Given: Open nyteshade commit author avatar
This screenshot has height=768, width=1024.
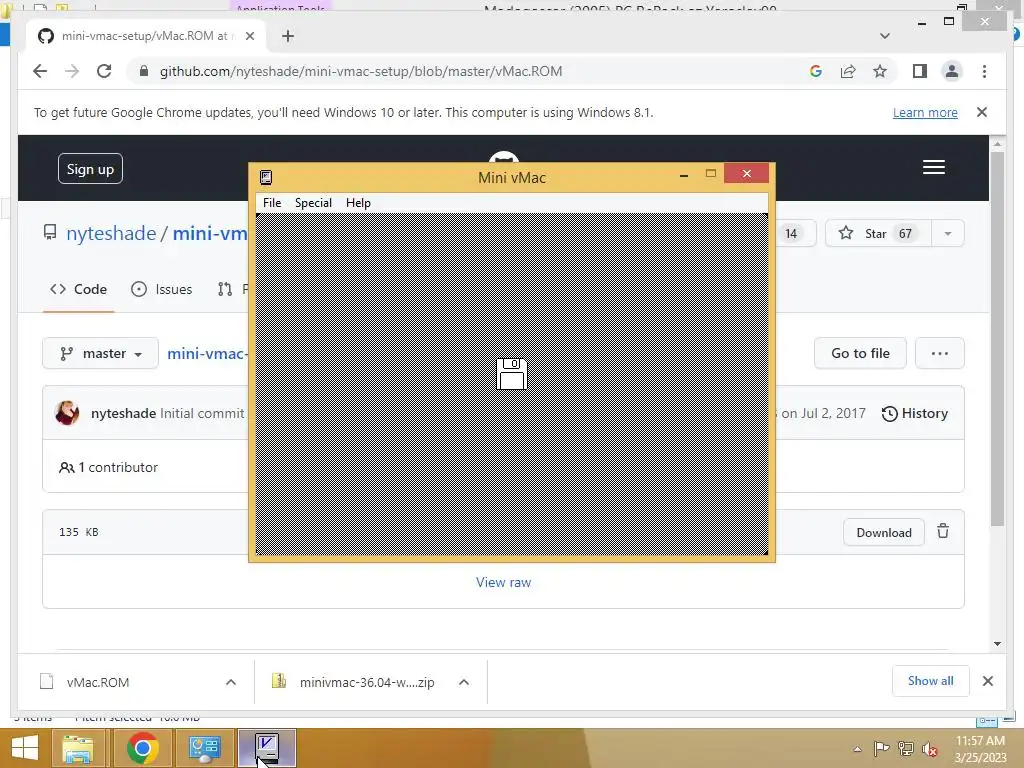Looking at the screenshot, I should point(67,413).
